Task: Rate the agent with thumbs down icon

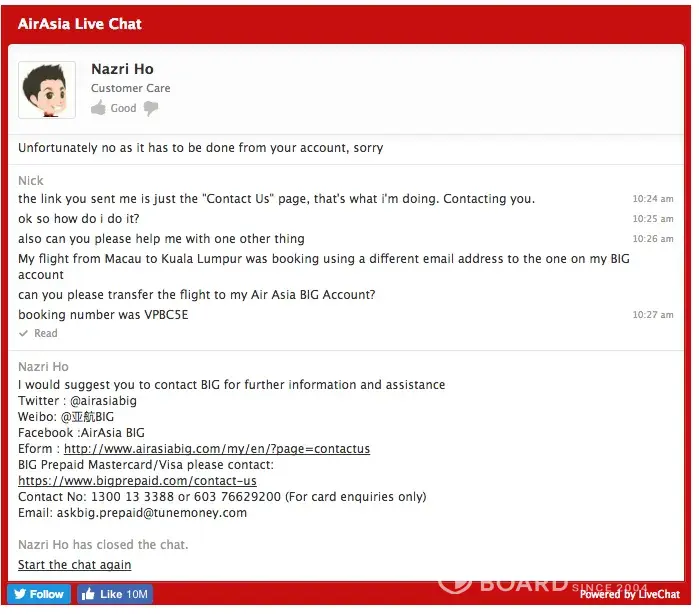Action: point(151,108)
